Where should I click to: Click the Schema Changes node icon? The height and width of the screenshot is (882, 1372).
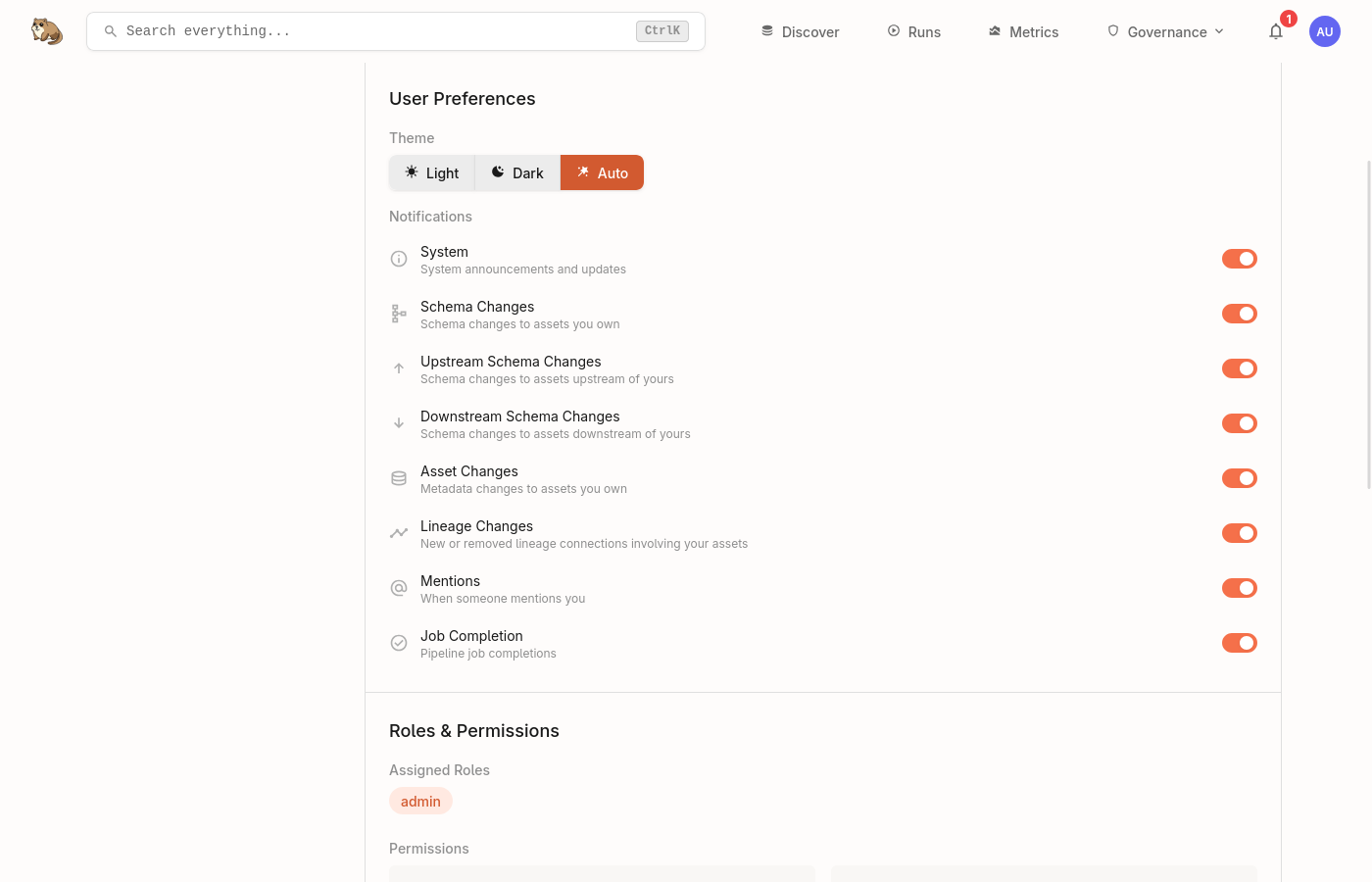[399, 314]
